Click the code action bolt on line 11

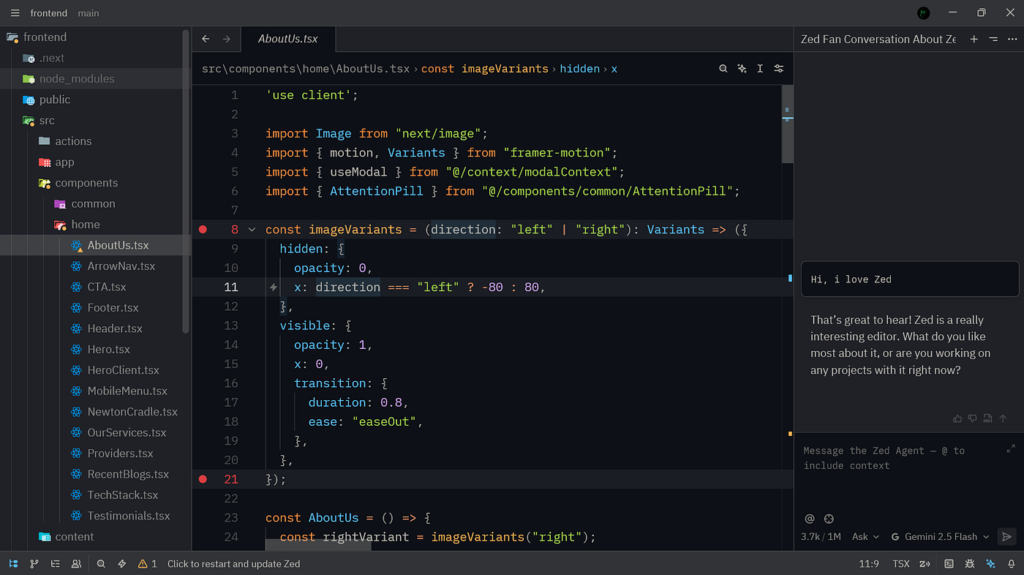click(274, 287)
